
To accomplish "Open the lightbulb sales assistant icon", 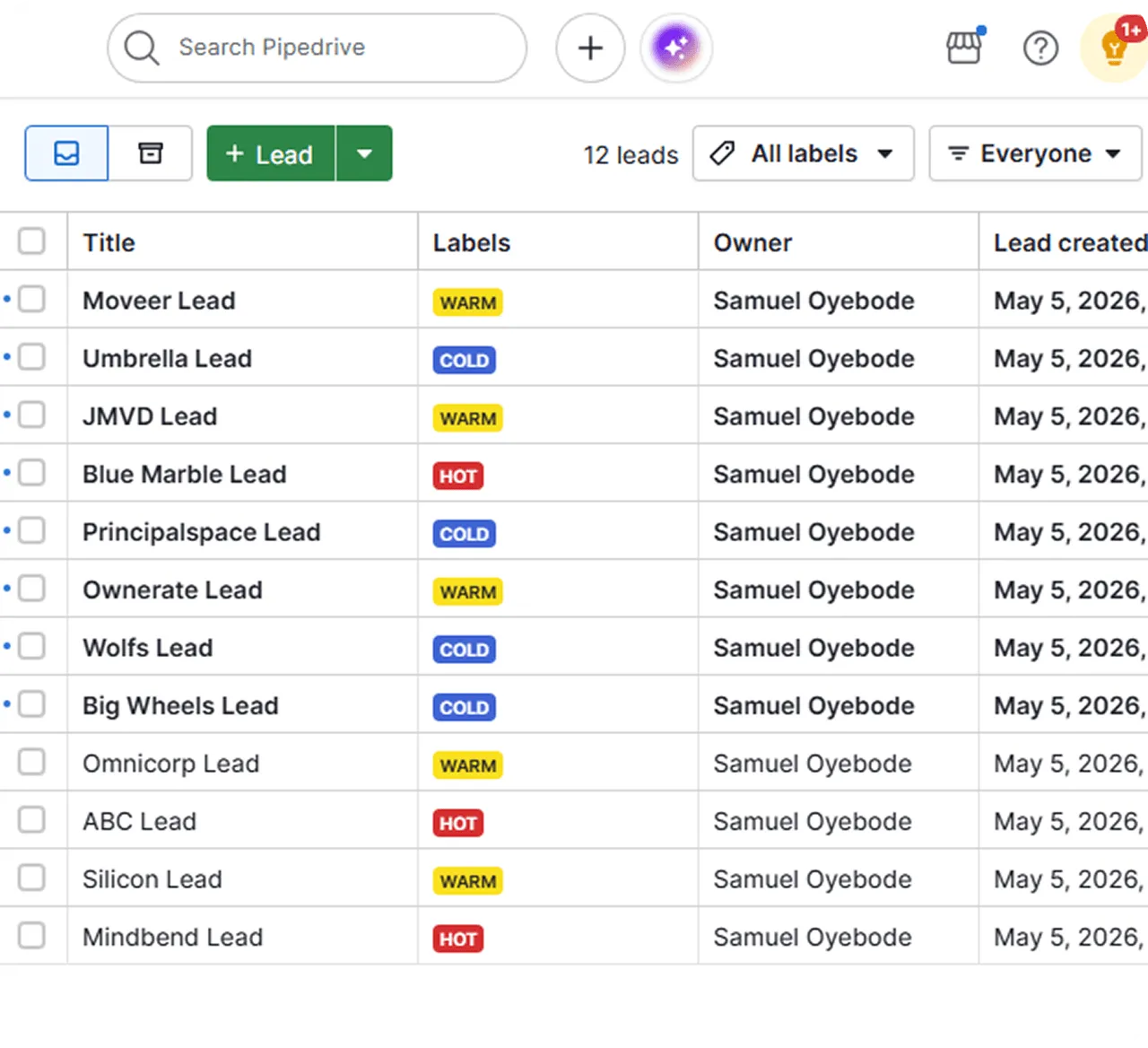I will click(1115, 48).
